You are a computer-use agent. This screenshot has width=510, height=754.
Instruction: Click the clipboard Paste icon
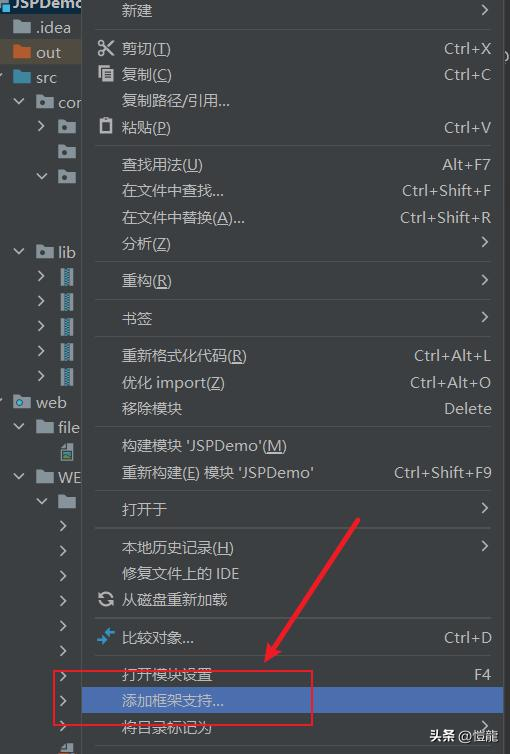(106, 126)
